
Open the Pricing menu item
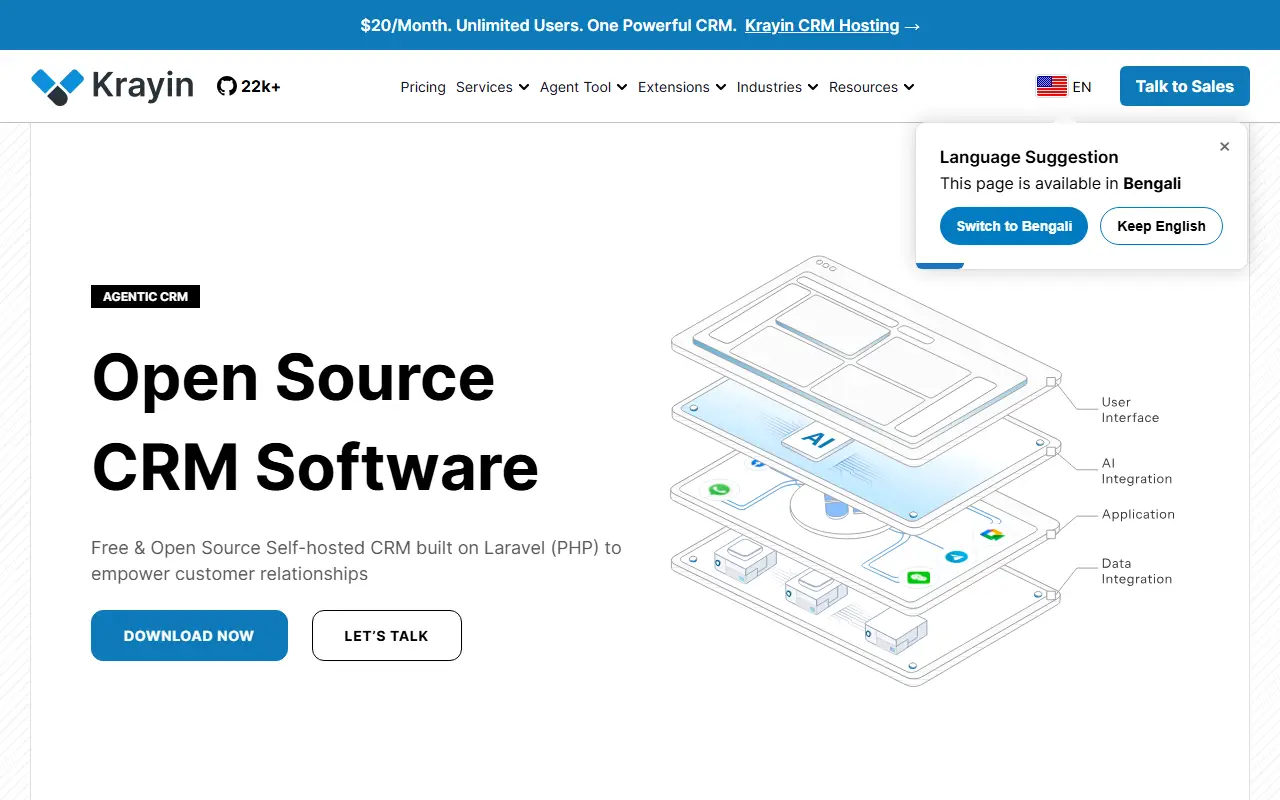(x=423, y=87)
